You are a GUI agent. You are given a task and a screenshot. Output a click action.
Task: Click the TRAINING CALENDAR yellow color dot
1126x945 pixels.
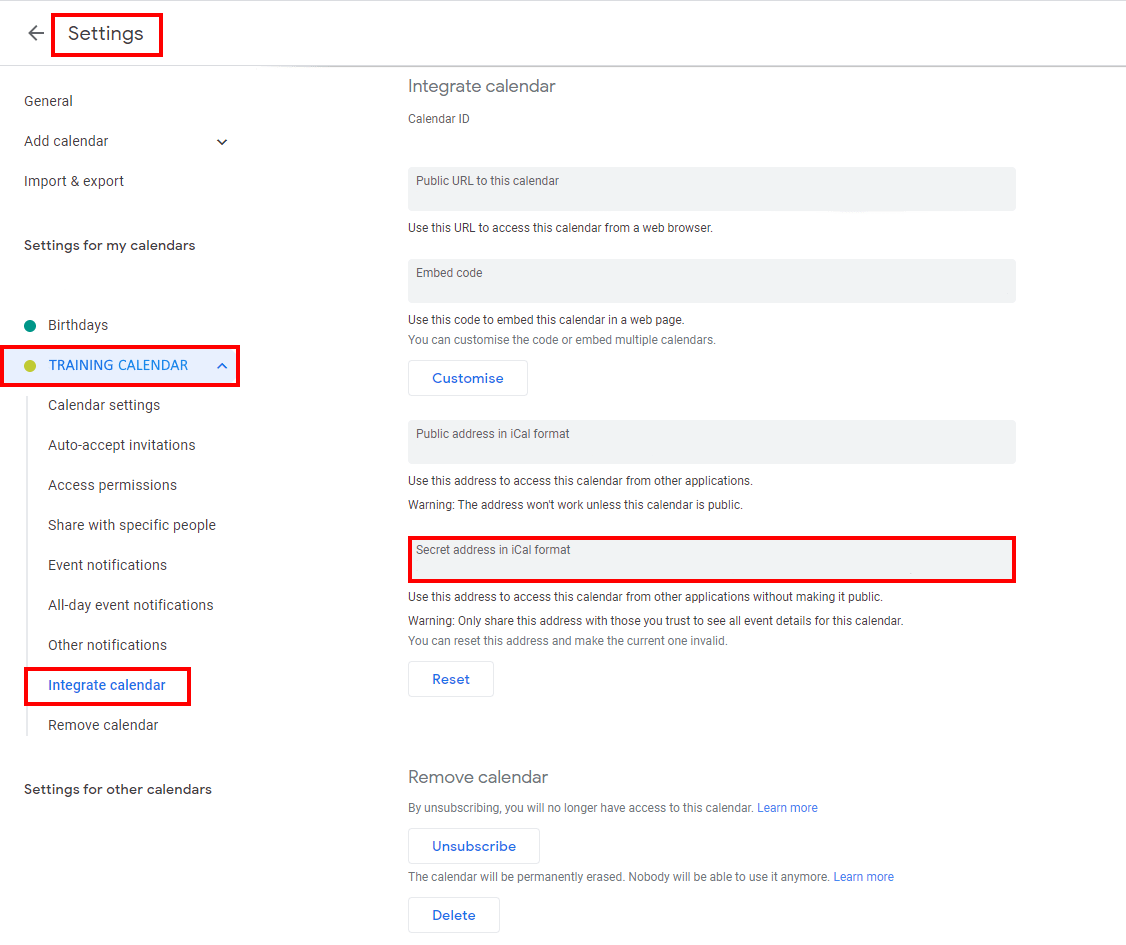coord(30,366)
